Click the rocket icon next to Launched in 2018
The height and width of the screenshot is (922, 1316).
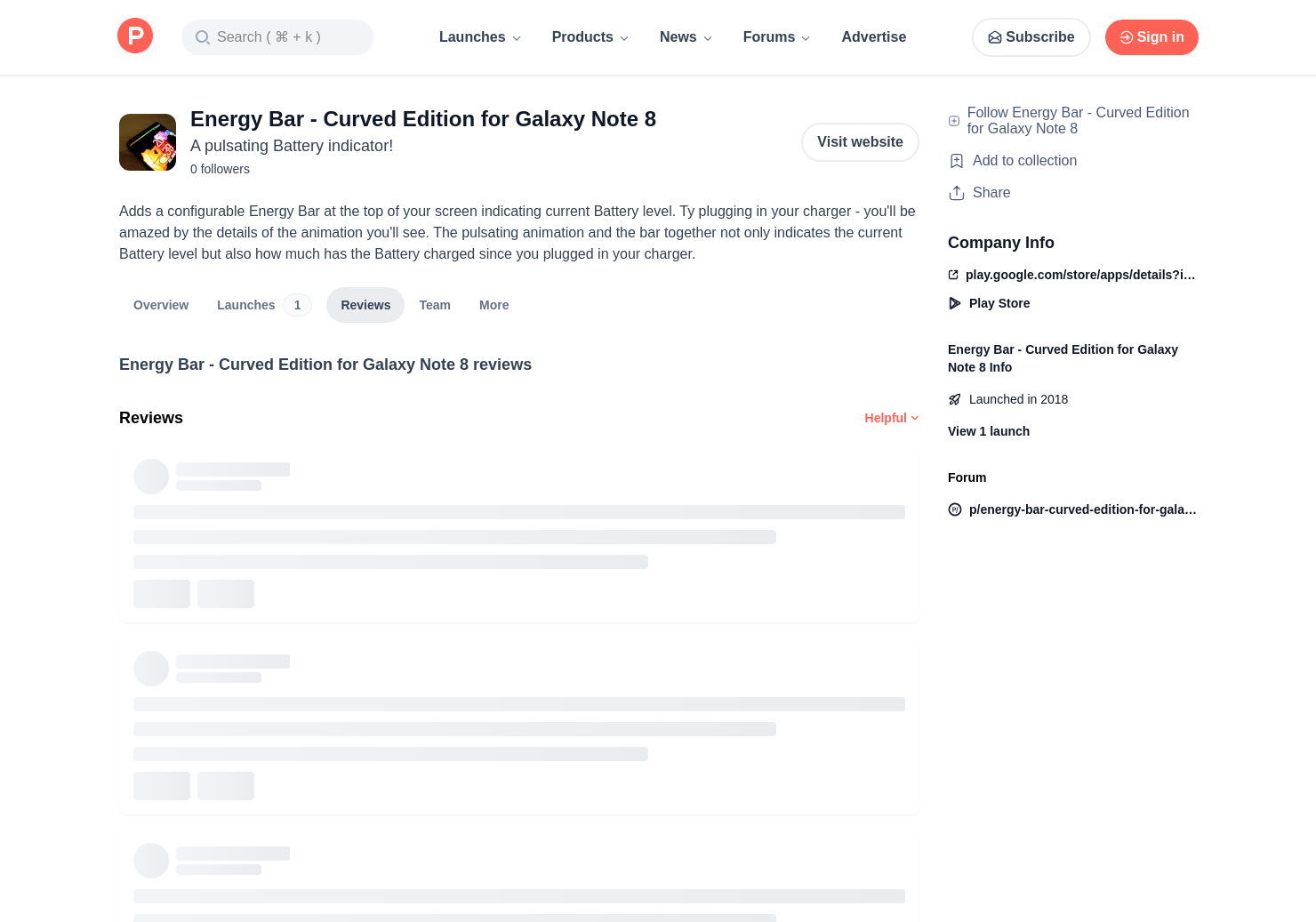click(x=955, y=399)
